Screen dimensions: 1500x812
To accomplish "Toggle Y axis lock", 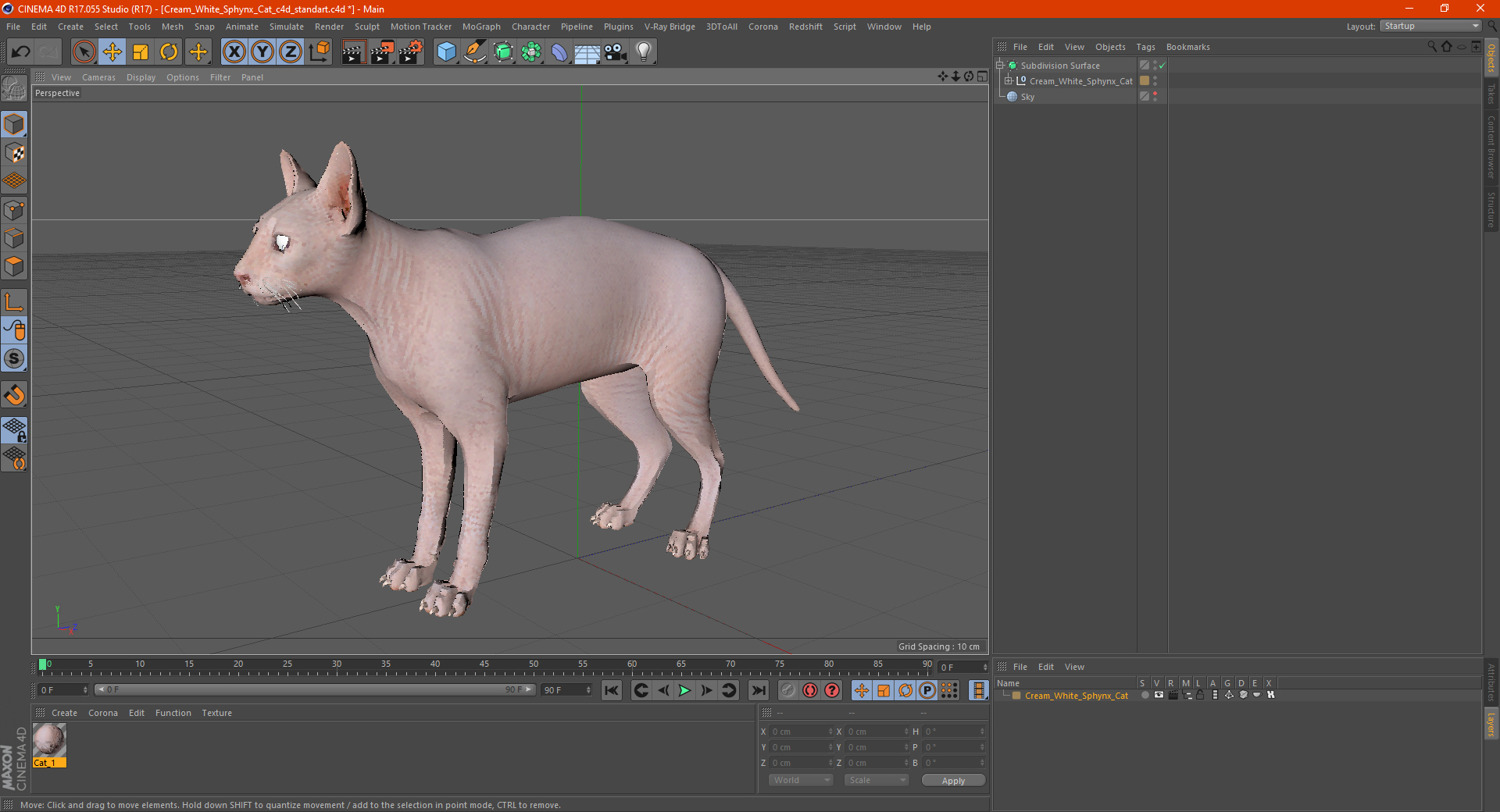I will point(262,52).
